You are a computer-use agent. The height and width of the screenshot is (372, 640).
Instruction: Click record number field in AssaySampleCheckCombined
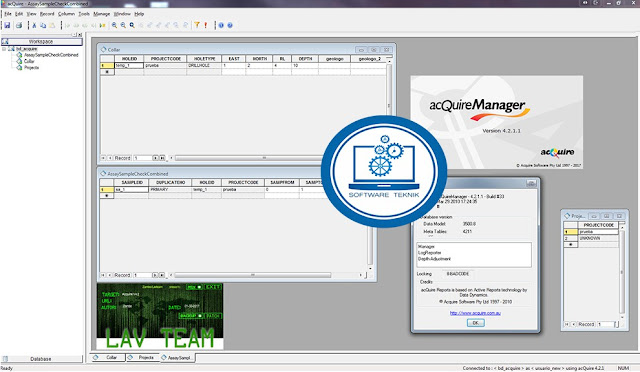(142, 275)
